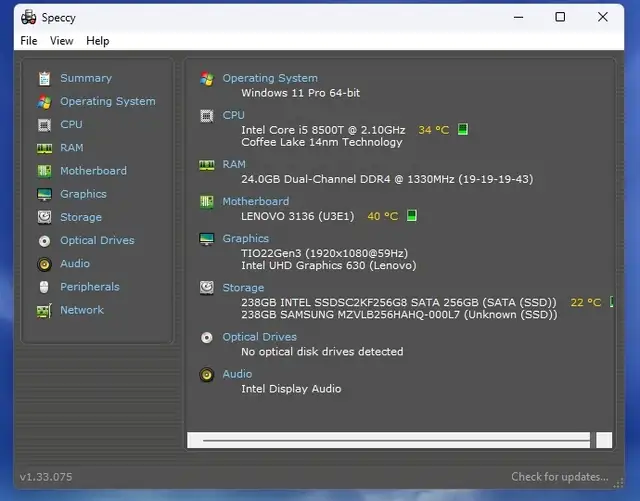The image size is (640, 501).
Task: Go to the CPU section in sidebar
Action: coord(71,124)
